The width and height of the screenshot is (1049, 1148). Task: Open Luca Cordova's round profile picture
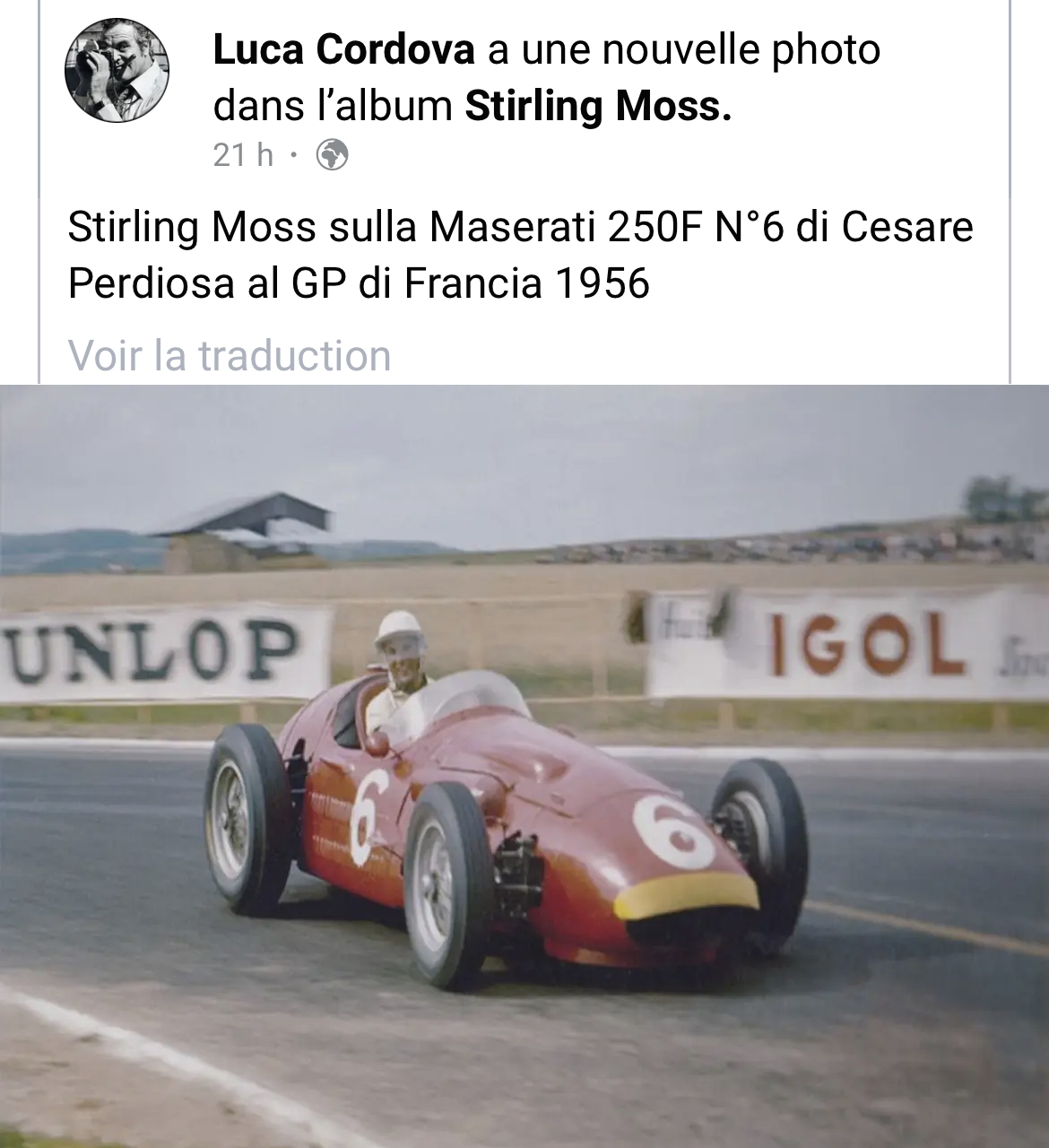pos(117,71)
